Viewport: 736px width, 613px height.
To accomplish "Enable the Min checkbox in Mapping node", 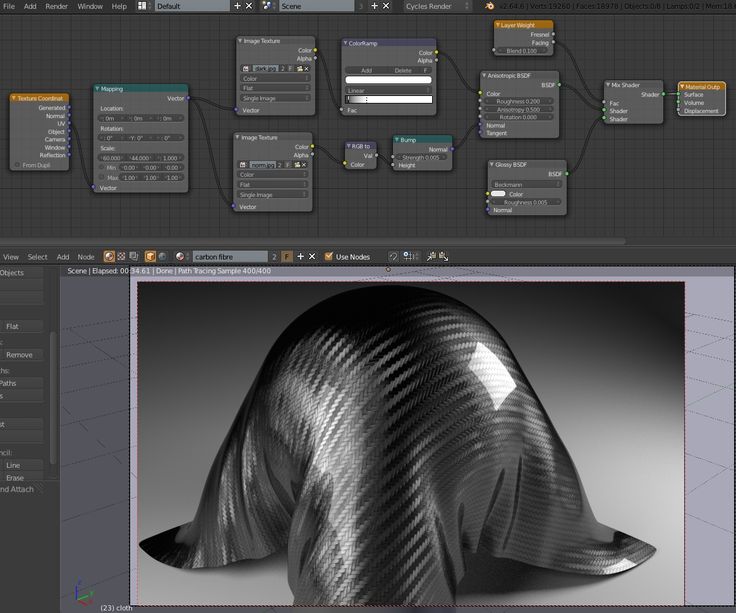I will (103, 168).
